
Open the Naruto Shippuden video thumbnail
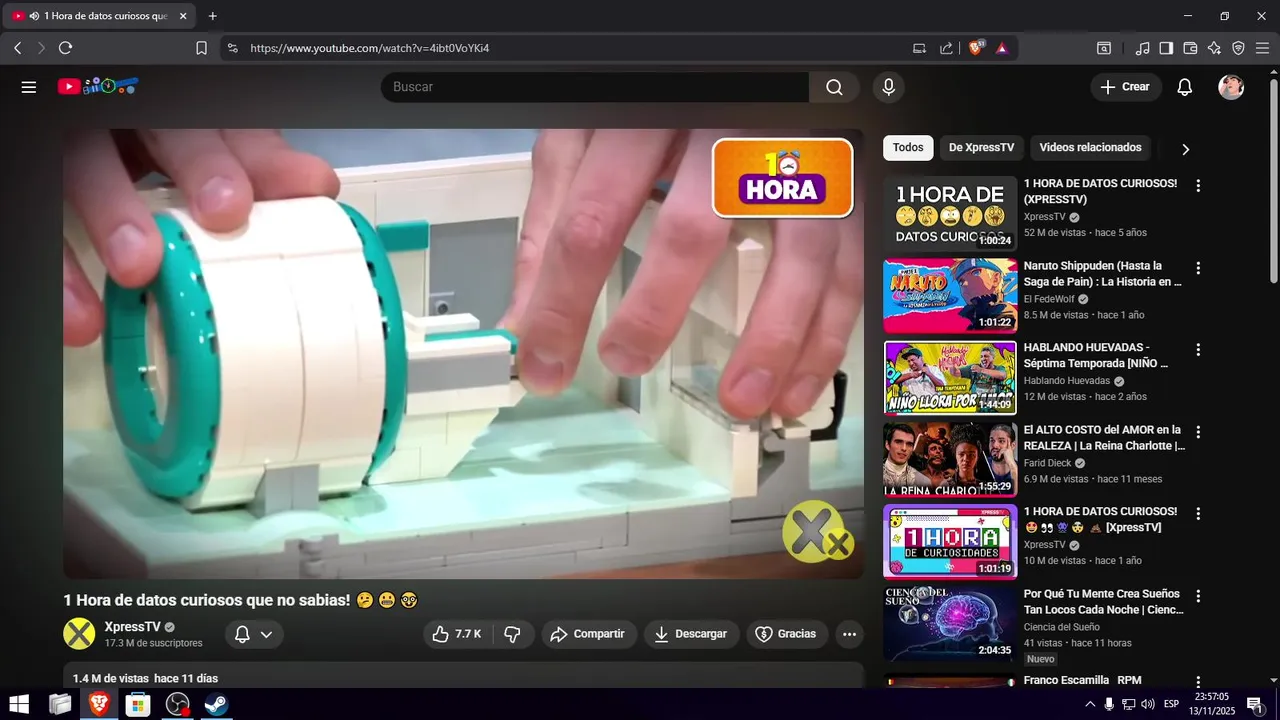coord(950,295)
